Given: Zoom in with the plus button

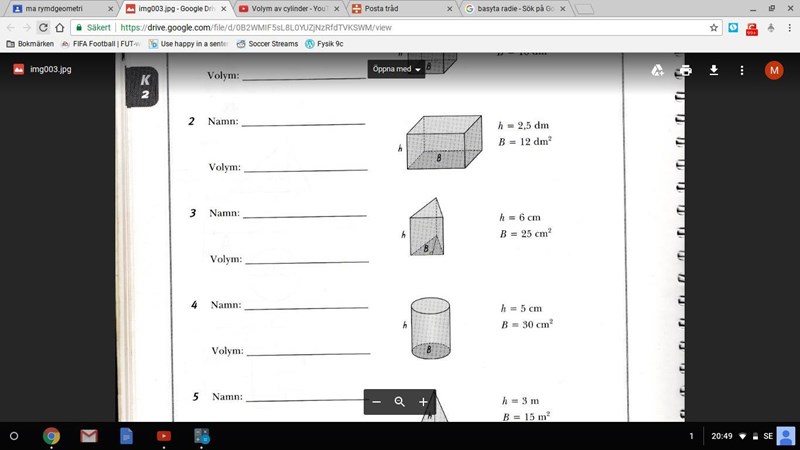Looking at the screenshot, I should tap(423, 402).
